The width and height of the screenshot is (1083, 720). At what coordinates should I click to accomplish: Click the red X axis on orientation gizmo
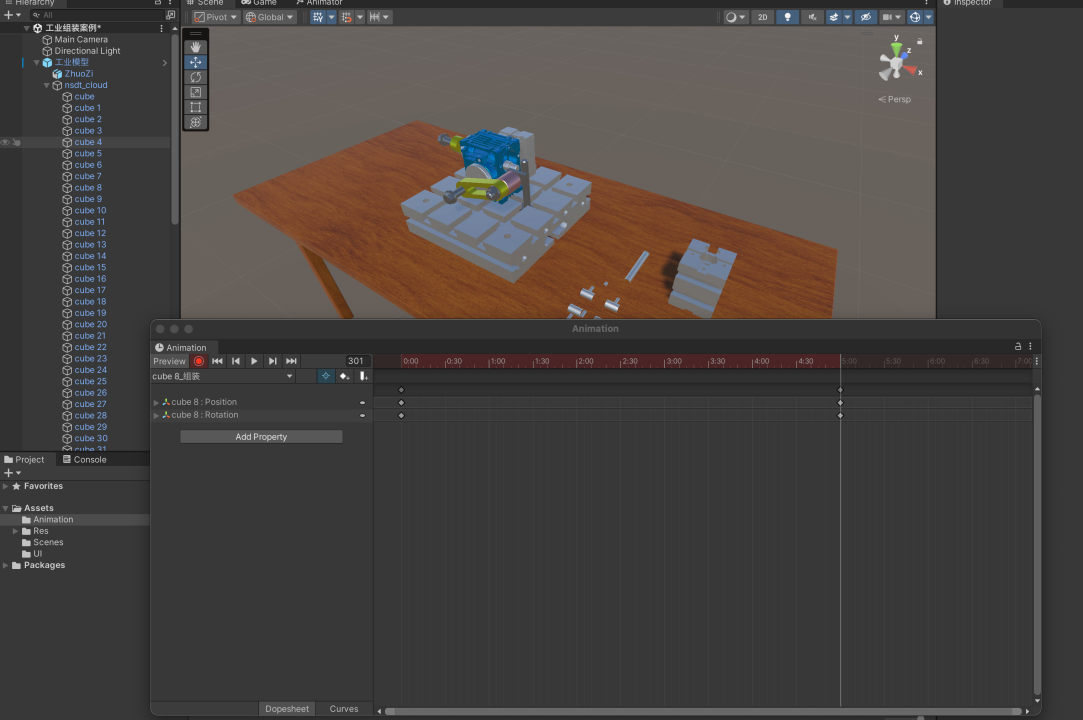click(x=912, y=70)
